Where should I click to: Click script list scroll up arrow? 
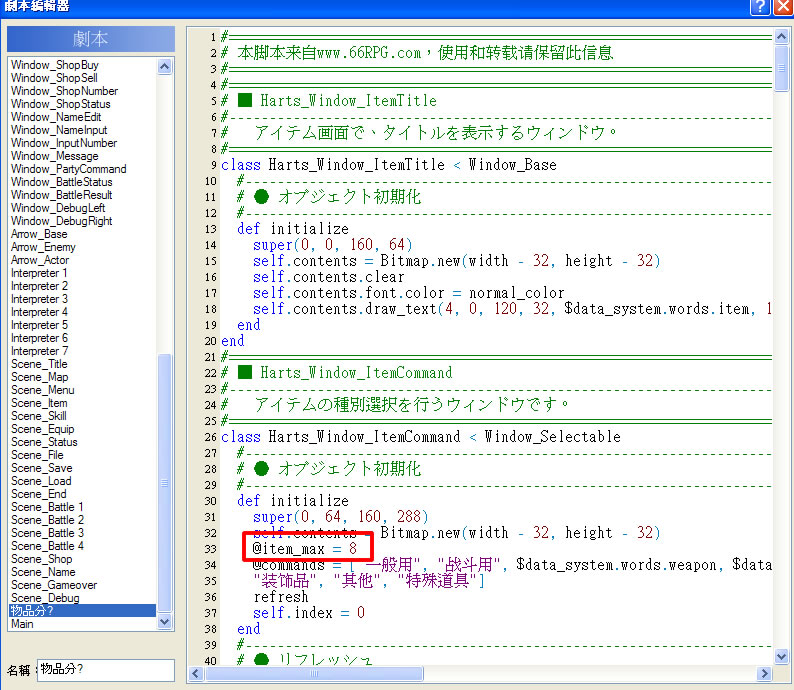tap(165, 66)
